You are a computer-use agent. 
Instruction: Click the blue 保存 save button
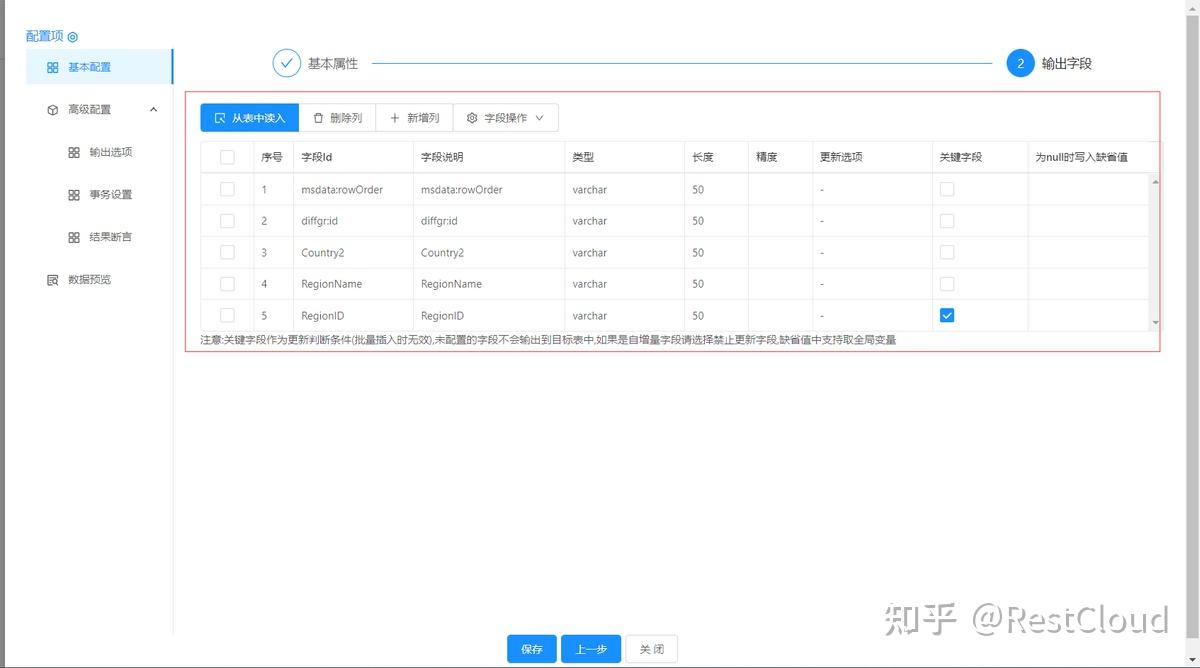click(531, 648)
